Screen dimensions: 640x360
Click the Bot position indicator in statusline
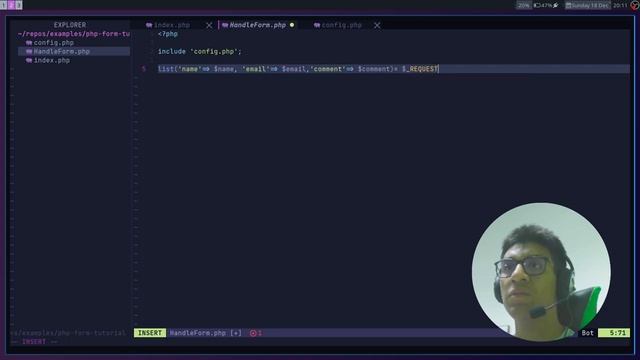(x=587, y=333)
